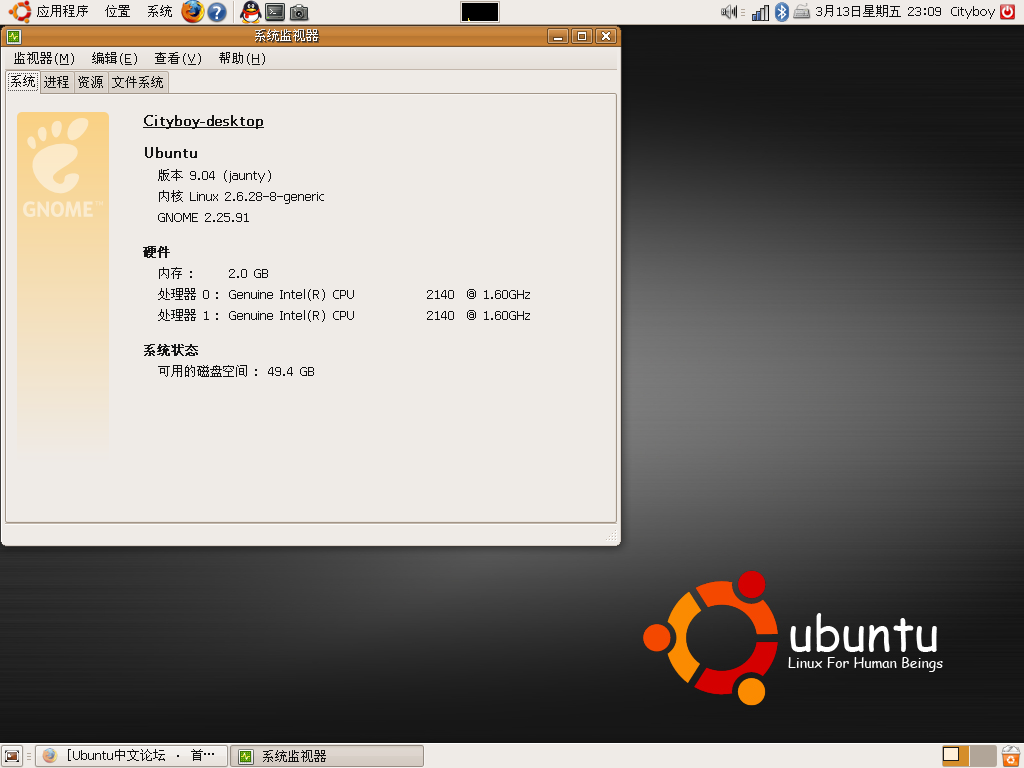
Task: Open the terminal launcher icon
Action: 275,12
